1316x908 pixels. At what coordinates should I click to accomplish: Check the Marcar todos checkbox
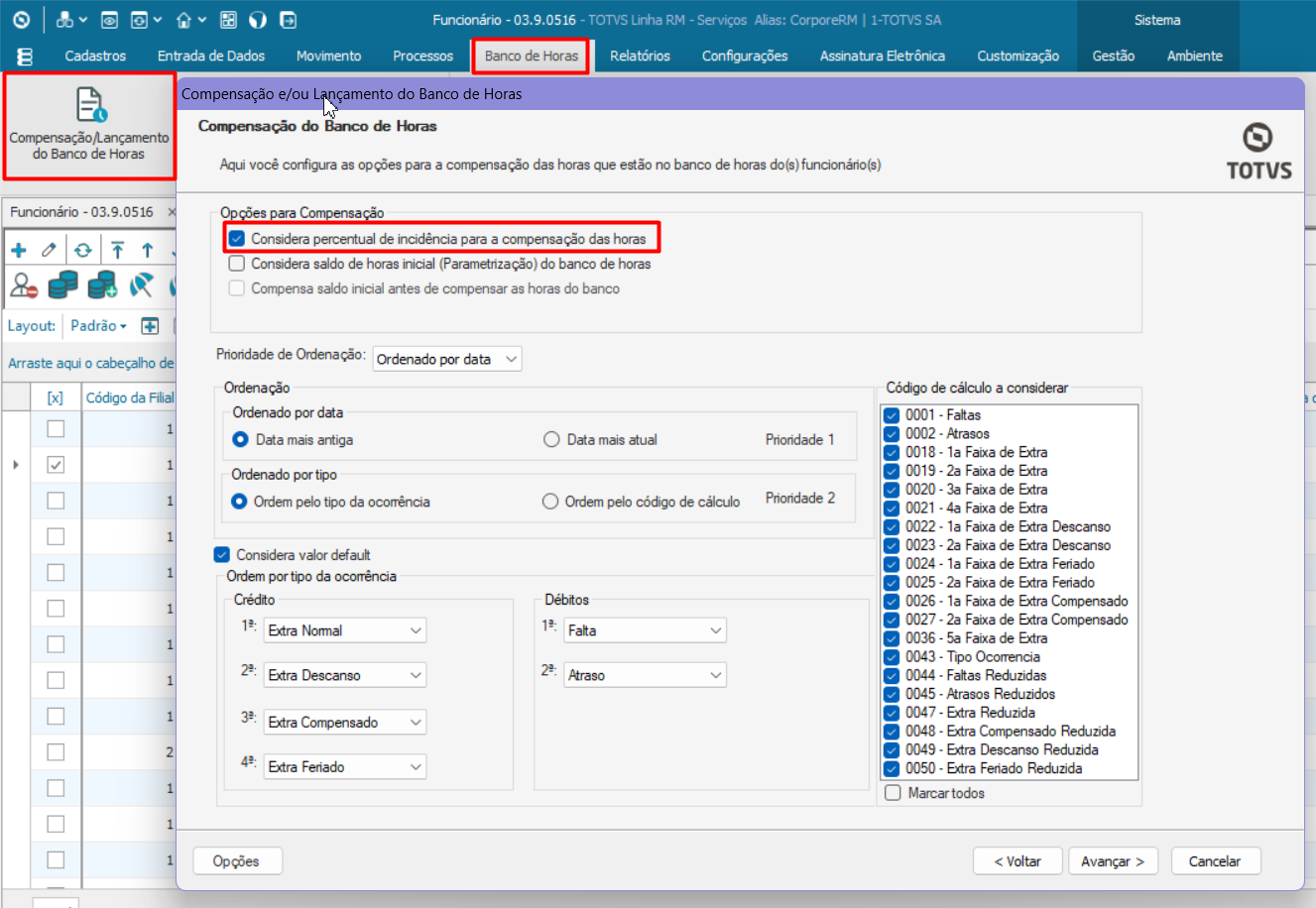[x=894, y=793]
